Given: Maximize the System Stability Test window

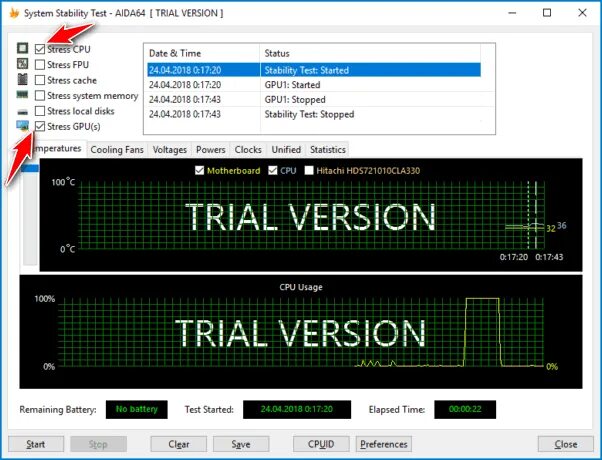Looking at the screenshot, I should point(547,13).
